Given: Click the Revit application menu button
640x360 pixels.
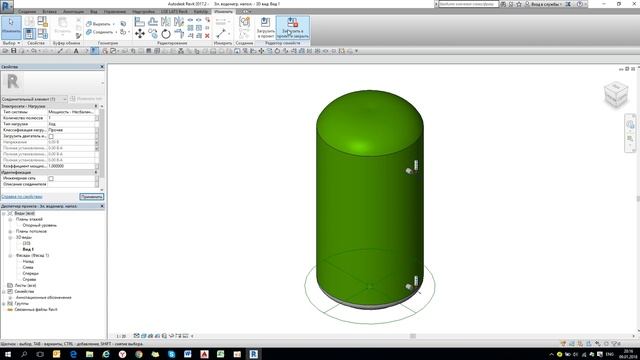Looking at the screenshot, I should 7,6.
